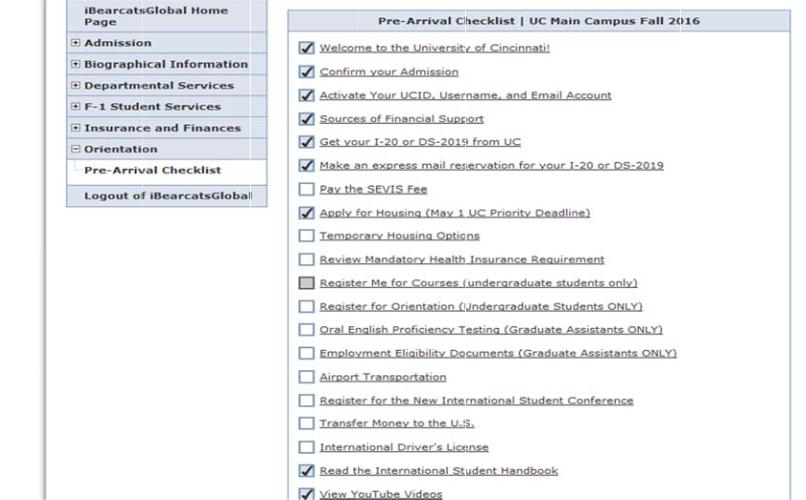Open Activate Your UCID, Username, Email link
Image resolution: width=806 pixels, height=500 pixels.
pos(465,95)
